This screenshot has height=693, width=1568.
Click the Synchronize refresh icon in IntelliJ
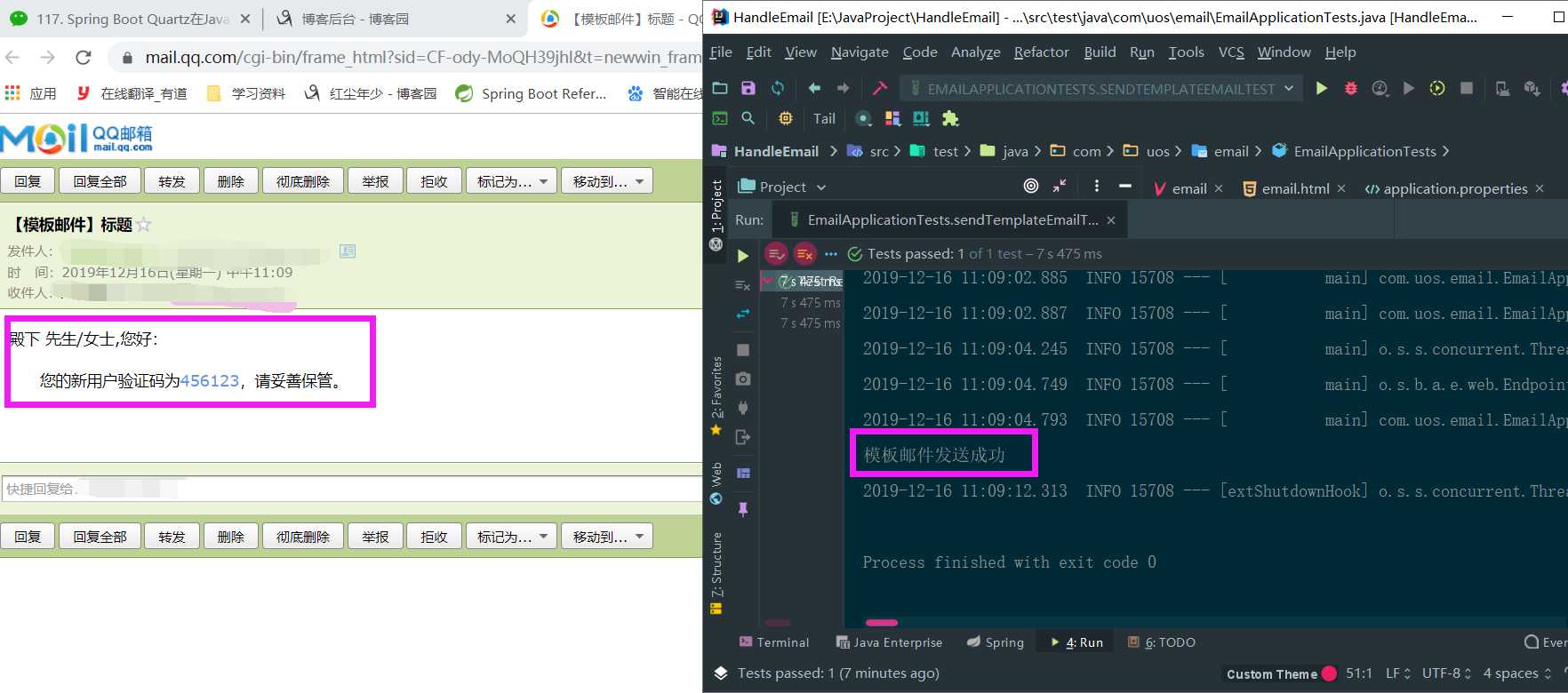778,88
